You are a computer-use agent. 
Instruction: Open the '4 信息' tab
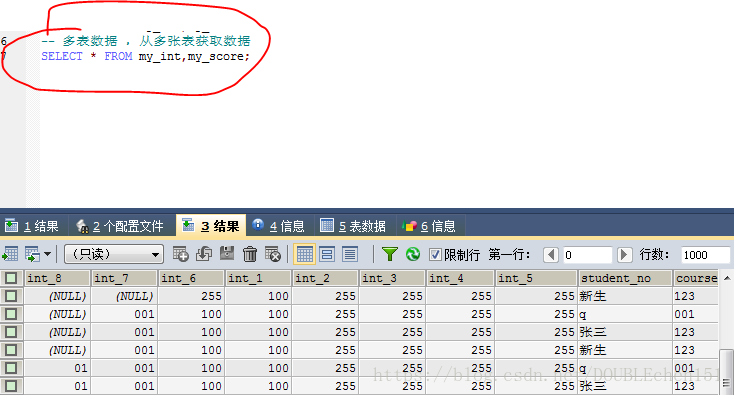click(x=279, y=226)
